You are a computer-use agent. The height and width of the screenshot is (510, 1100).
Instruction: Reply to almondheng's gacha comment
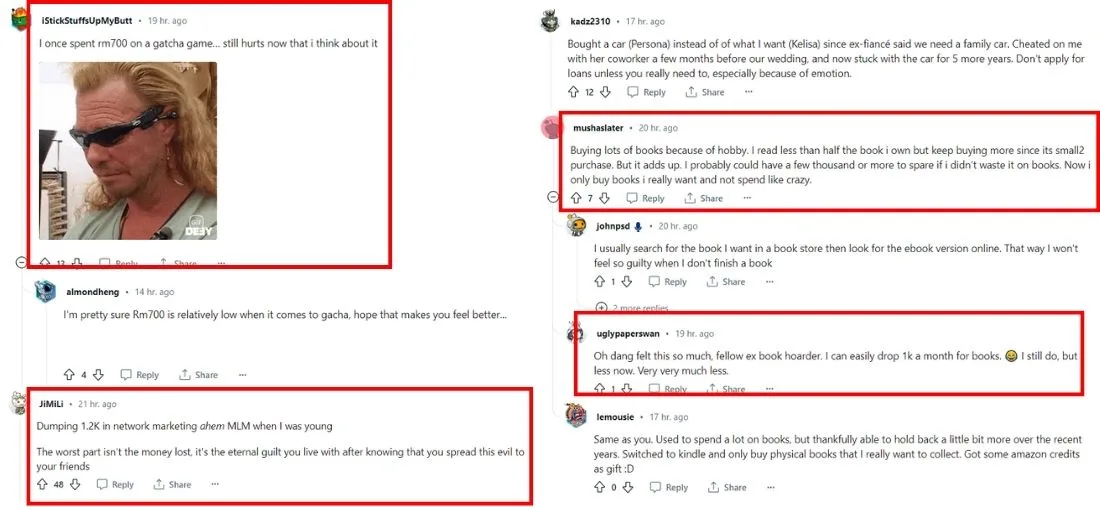[x=140, y=375]
